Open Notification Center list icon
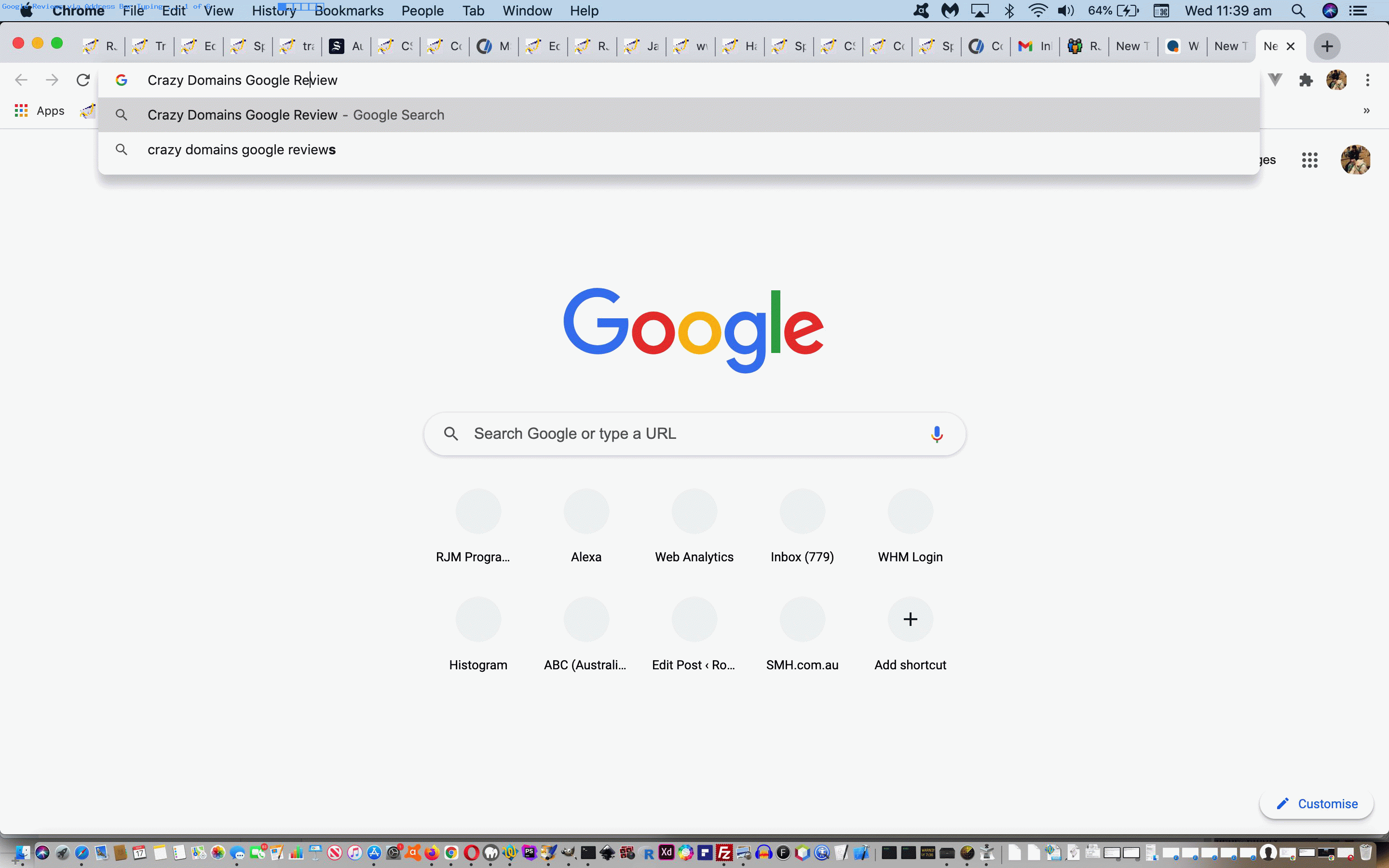The image size is (1389, 868). click(x=1358, y=11)
